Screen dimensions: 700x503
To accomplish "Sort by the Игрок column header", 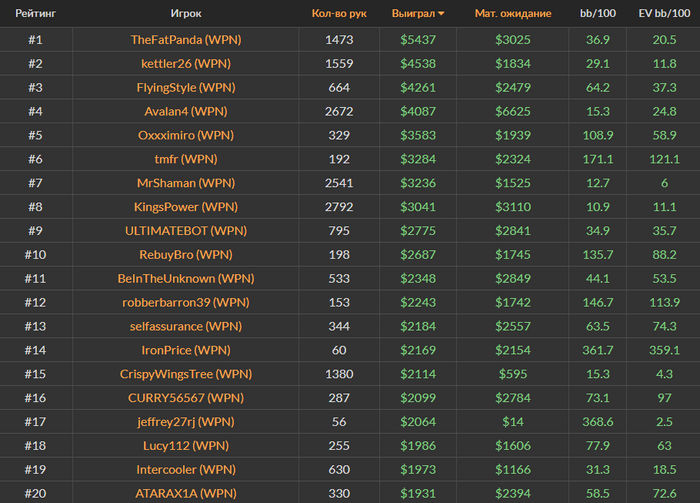I will 186,14.
